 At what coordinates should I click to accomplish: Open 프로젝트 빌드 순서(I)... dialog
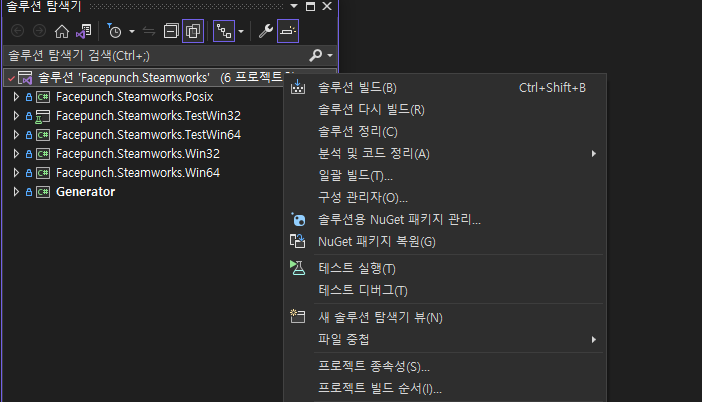point(445,388)
